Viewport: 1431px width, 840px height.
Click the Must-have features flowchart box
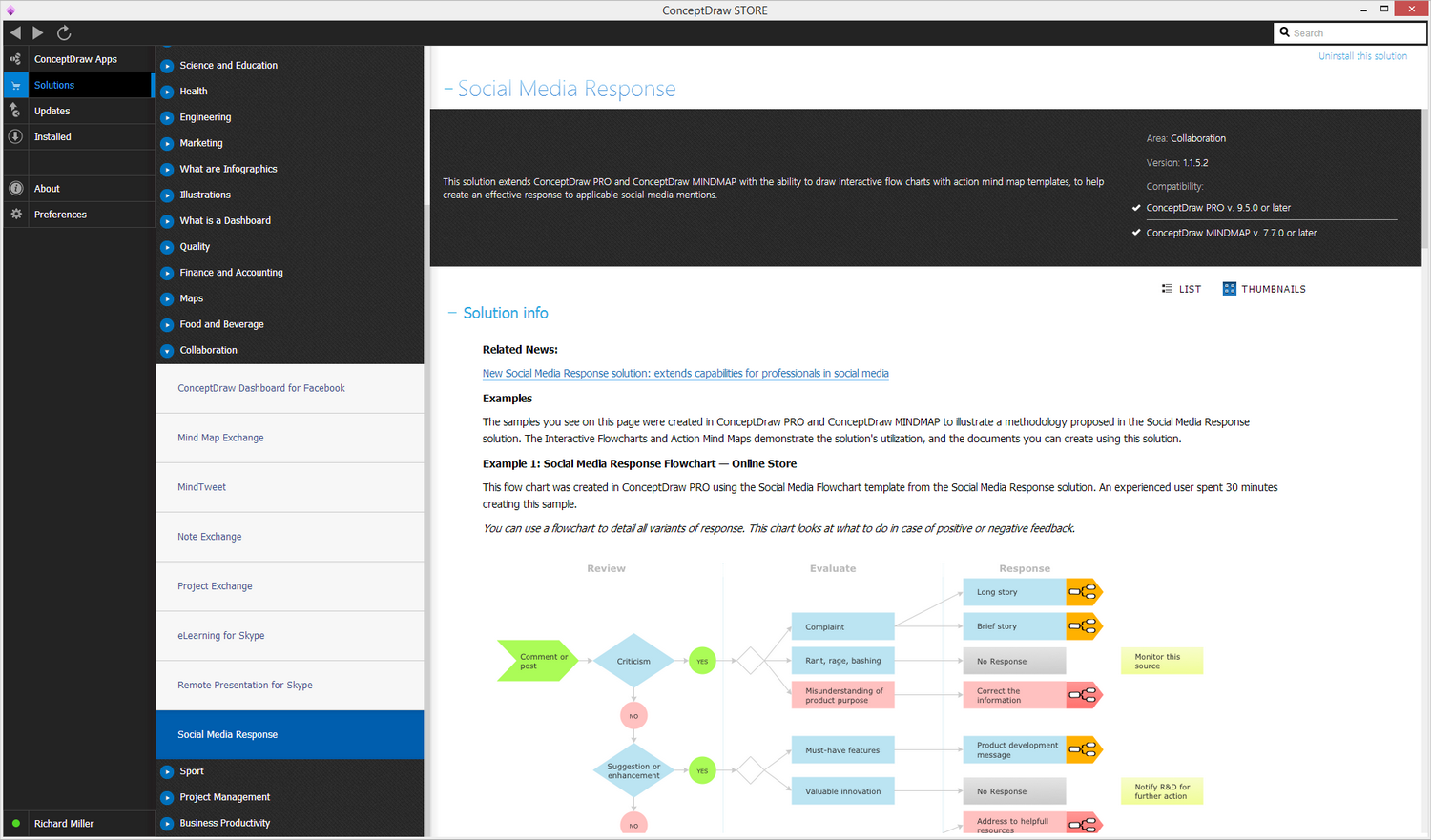tap(842, 750)
